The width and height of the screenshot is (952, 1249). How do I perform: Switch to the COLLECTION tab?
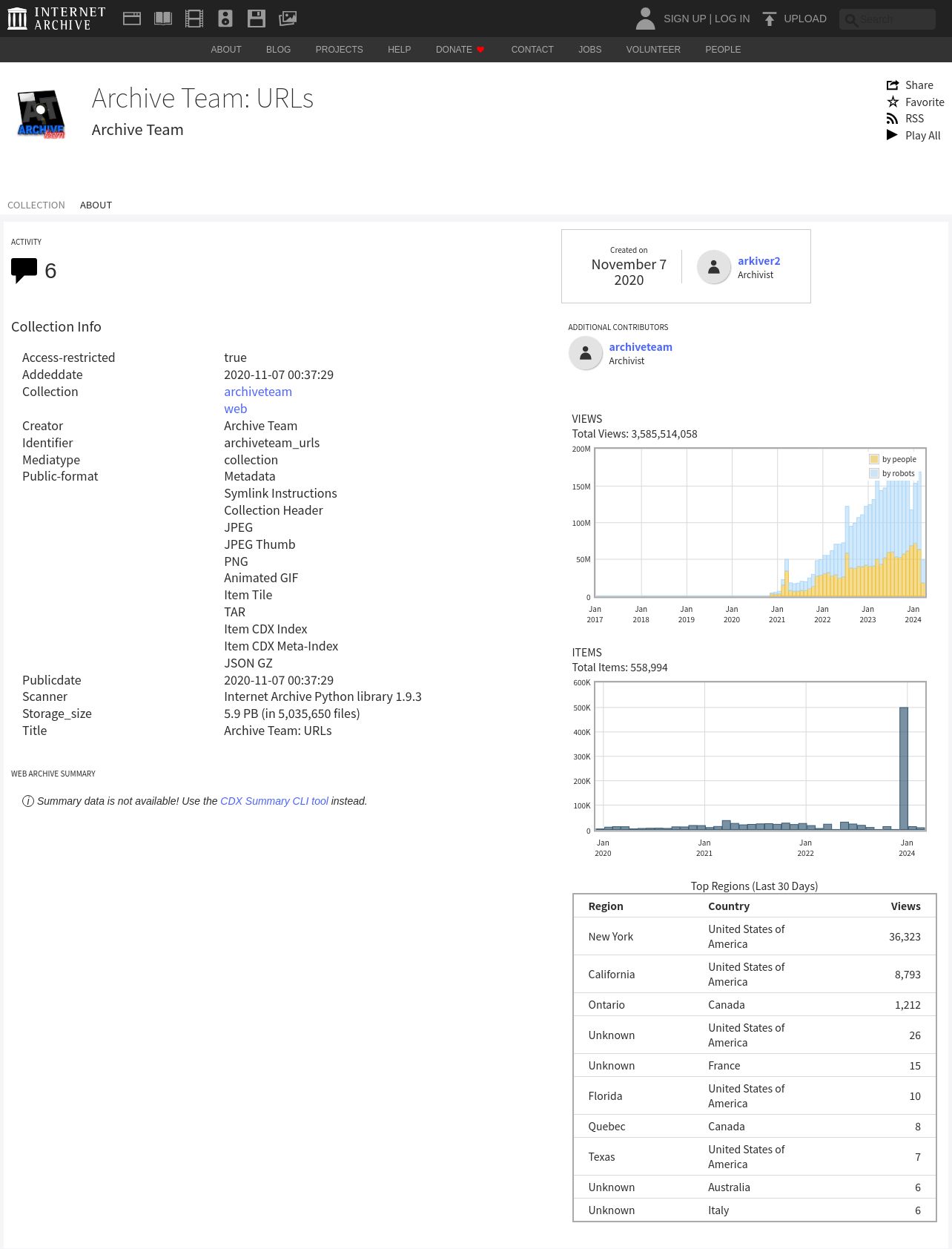(36, 205)
